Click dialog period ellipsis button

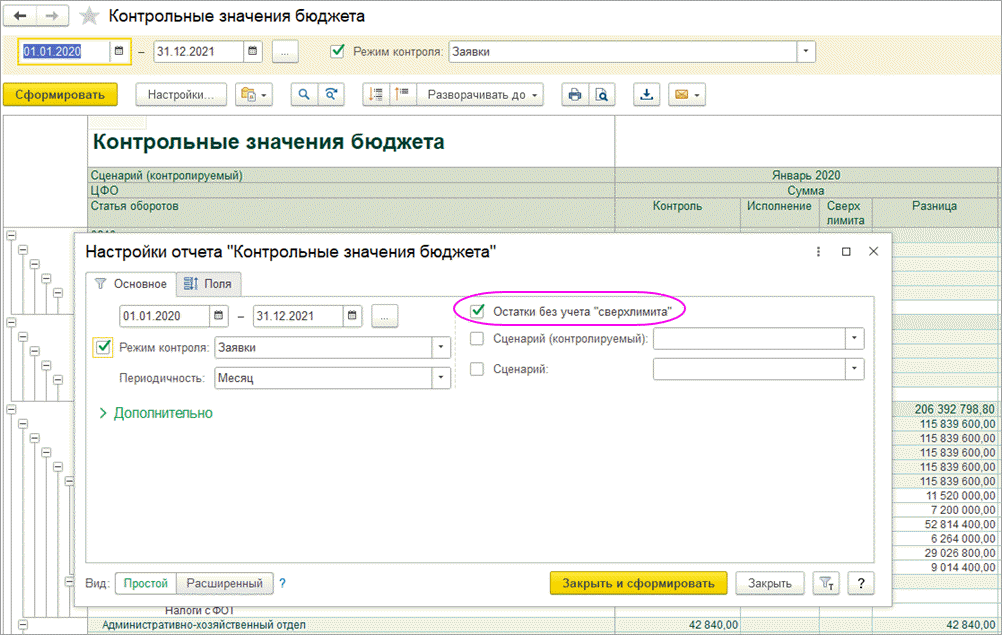click(385, 316)
